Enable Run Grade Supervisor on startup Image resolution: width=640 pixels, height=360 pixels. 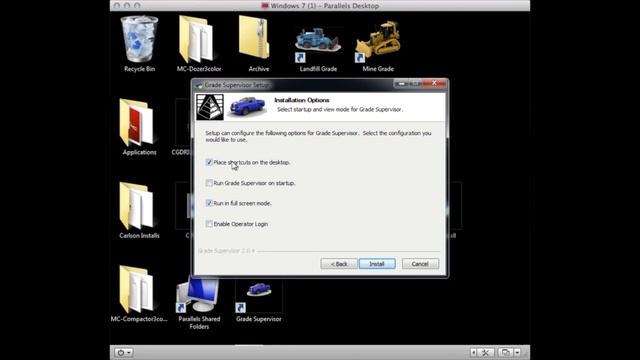(x=209, y=183)
